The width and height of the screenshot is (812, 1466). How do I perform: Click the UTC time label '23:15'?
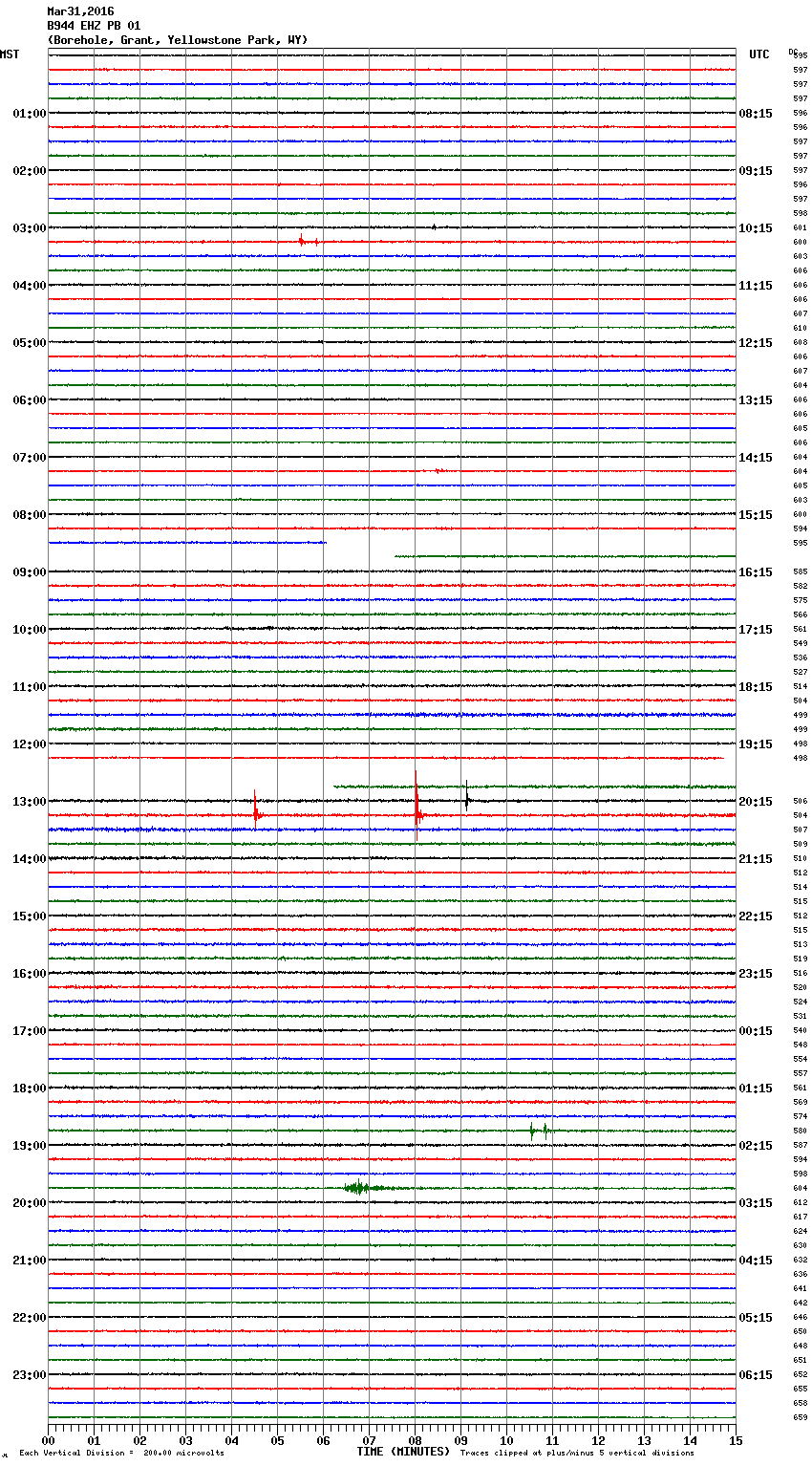click(x=756, y=974)
